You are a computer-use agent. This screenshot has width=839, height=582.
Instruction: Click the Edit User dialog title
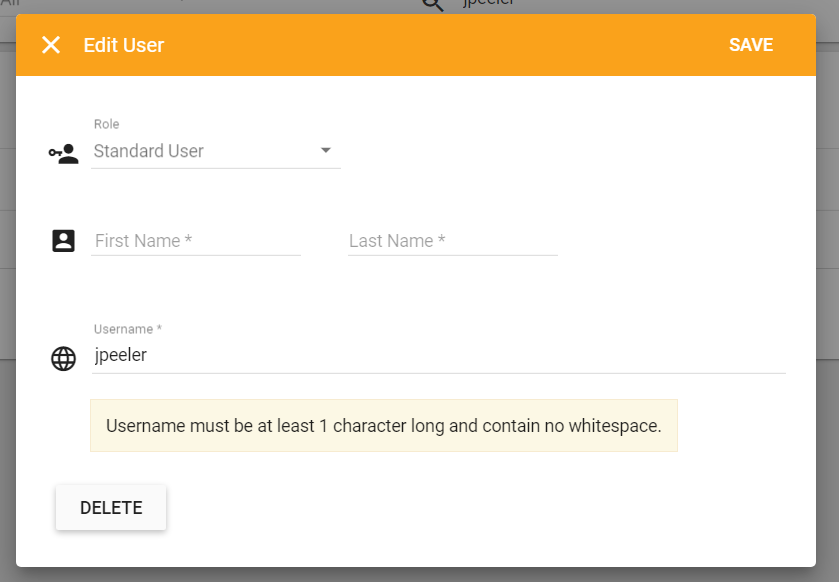[x=123, y=45]
